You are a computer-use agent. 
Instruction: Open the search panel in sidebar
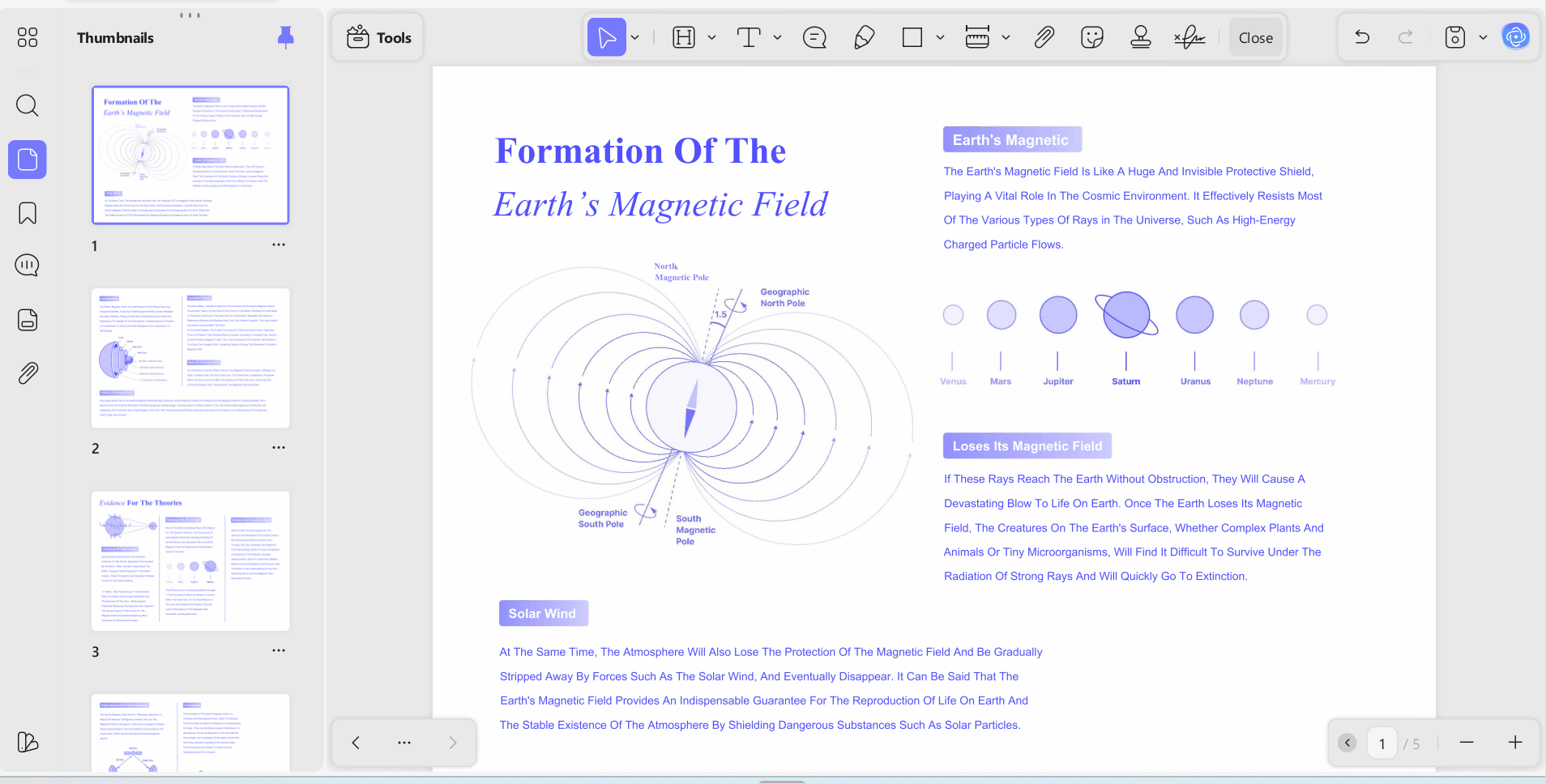click(28, 105)
